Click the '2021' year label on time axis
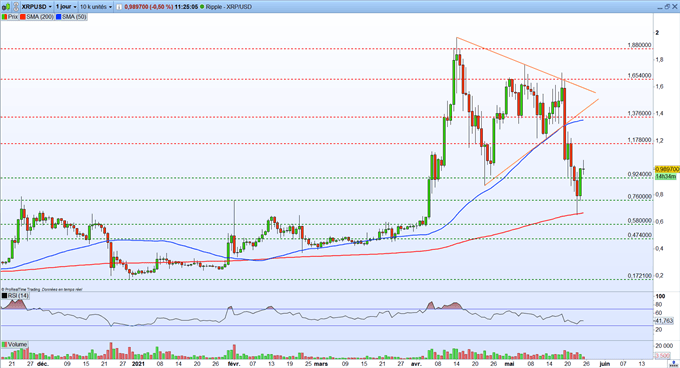680x368 pixels. (x=138, y=364)
